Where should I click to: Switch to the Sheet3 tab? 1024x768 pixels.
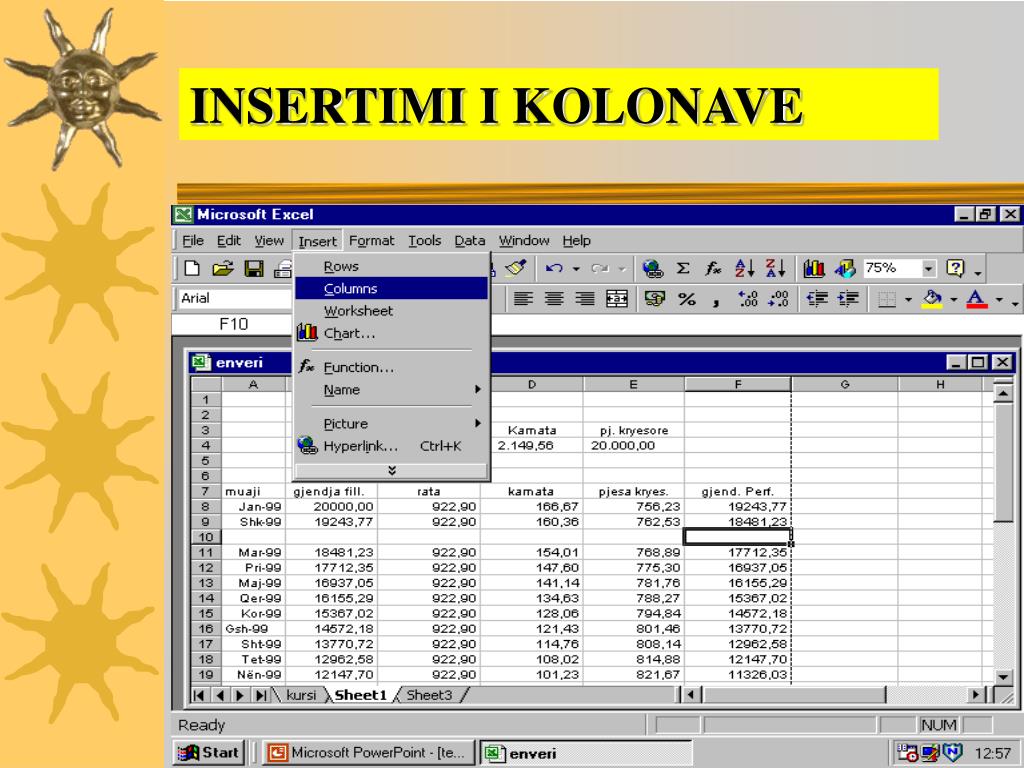[x=429, y=695]
